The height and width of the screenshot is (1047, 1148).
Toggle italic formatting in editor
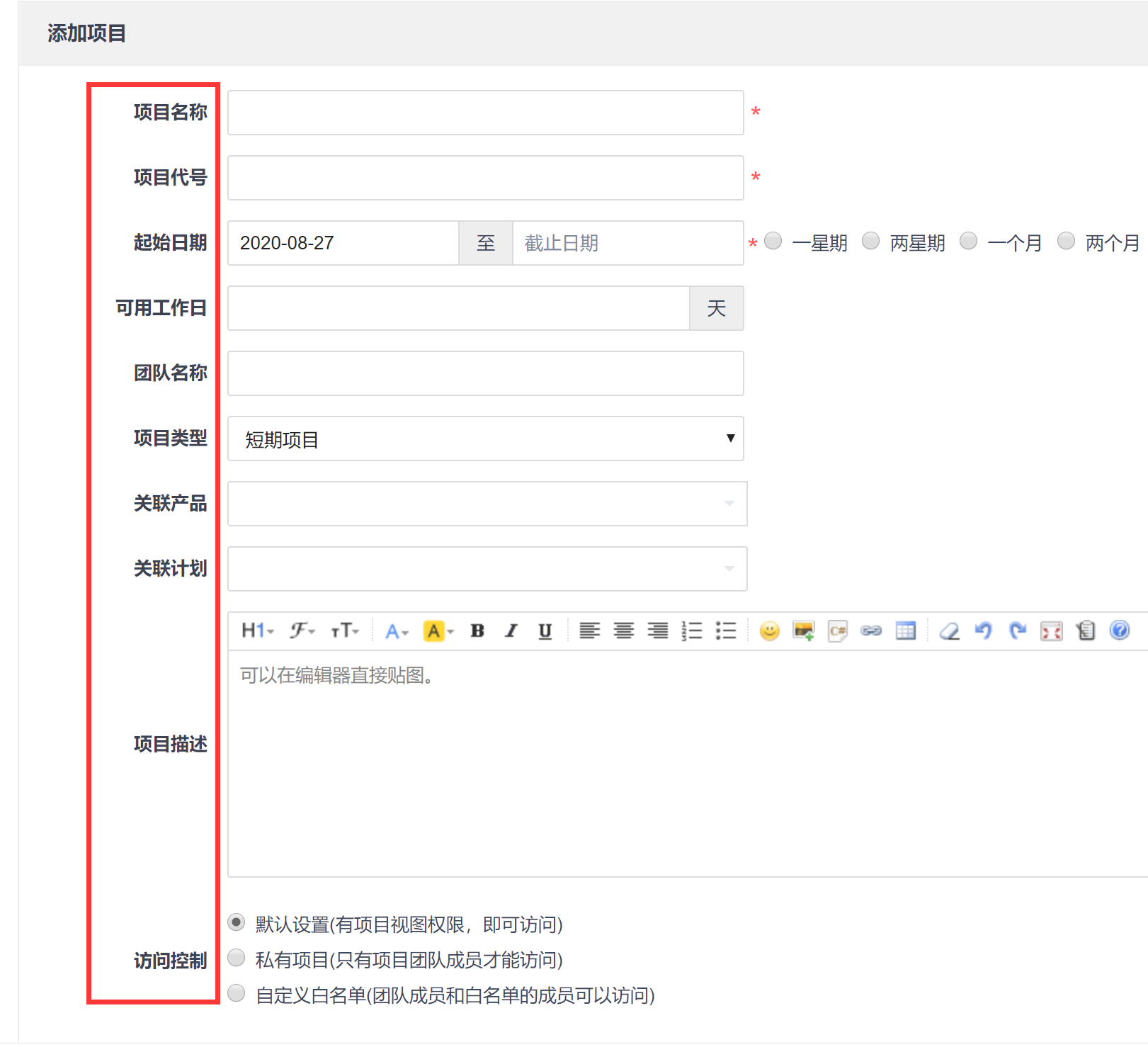(511, 630)
